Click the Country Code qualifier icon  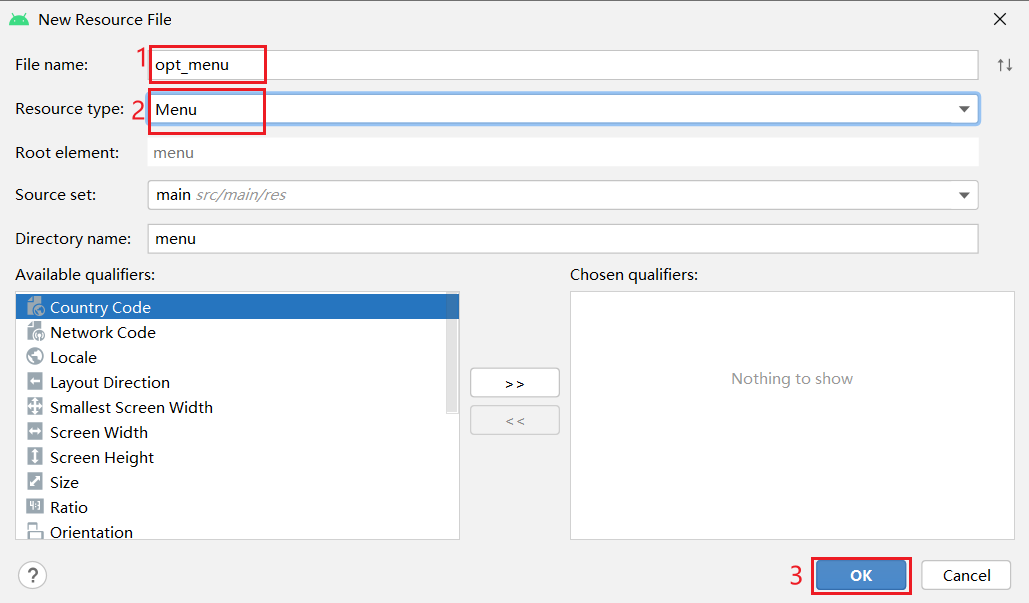[x=35, y=306]
